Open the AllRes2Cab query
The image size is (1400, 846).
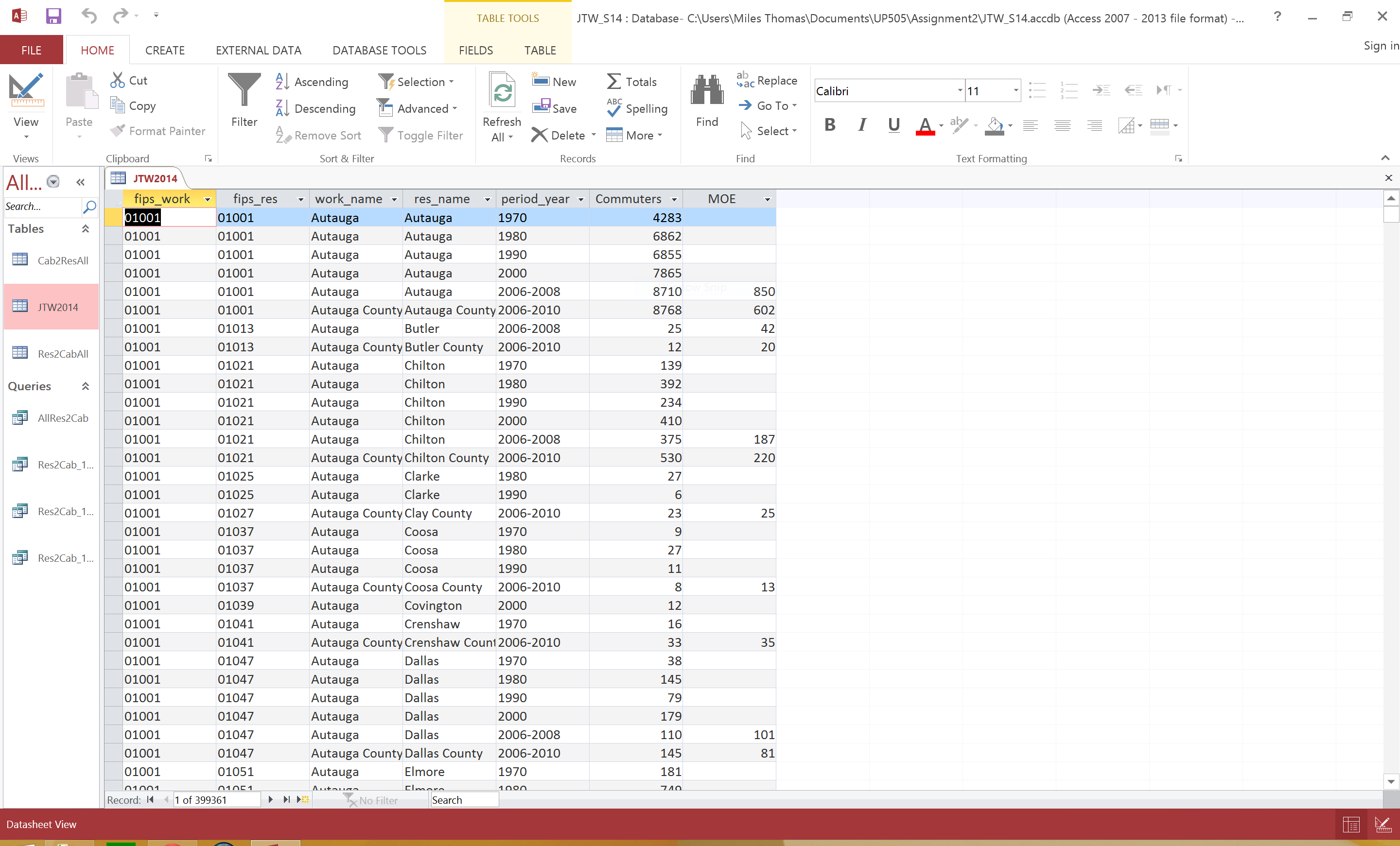point(51,418)
